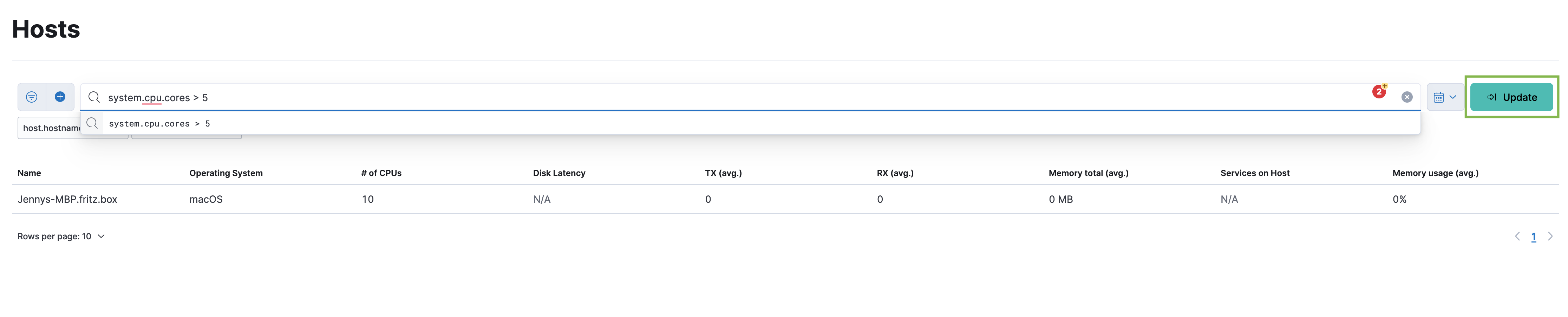The width and height of the screenshot is (1568, 317).
Task: Open the filter options menu icon
Action: [32, 97]
